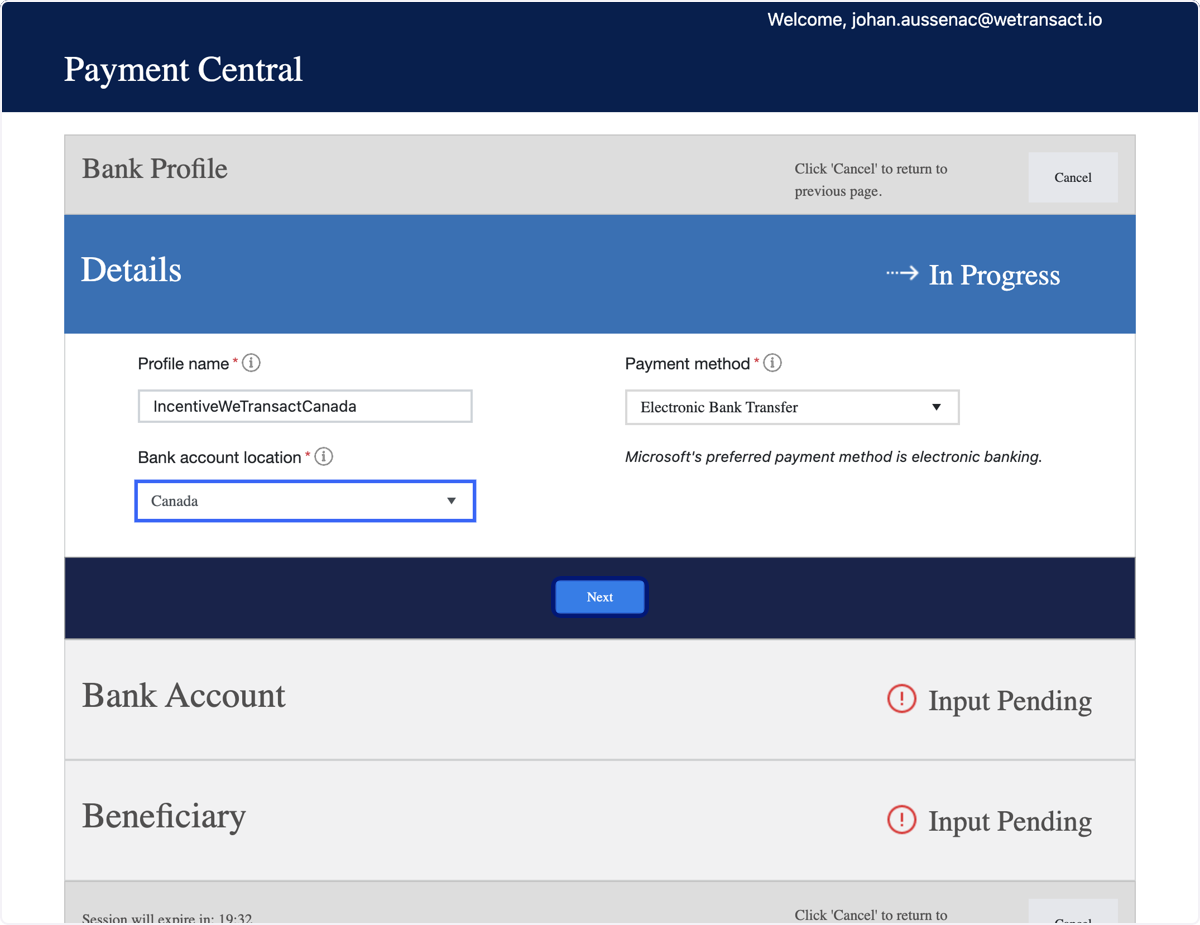Click the Beneficiary warning exclamation icon
This screenshot has height=925, width=1200.
click(x=901, y=820)
